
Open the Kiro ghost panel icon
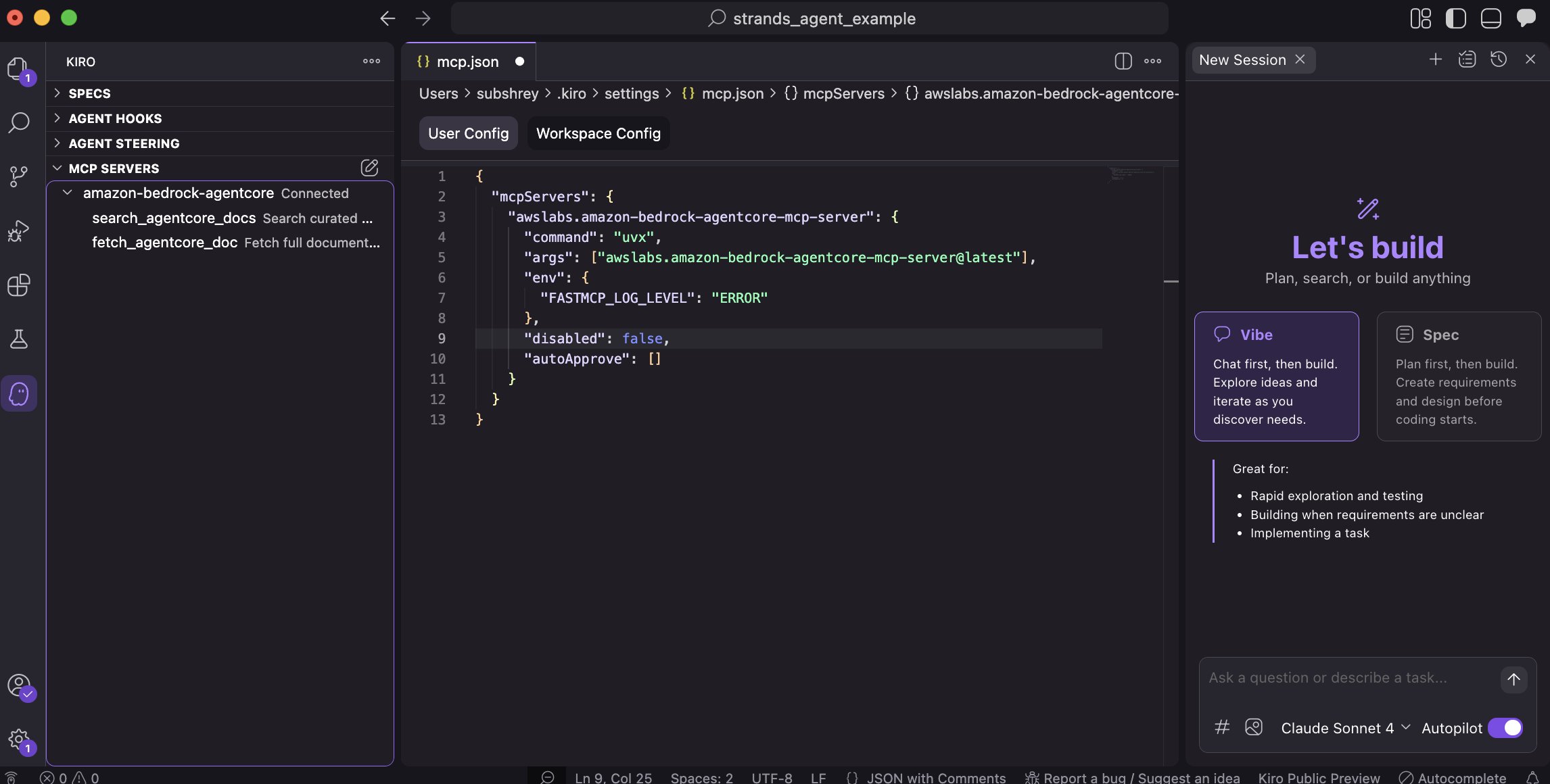19,393
